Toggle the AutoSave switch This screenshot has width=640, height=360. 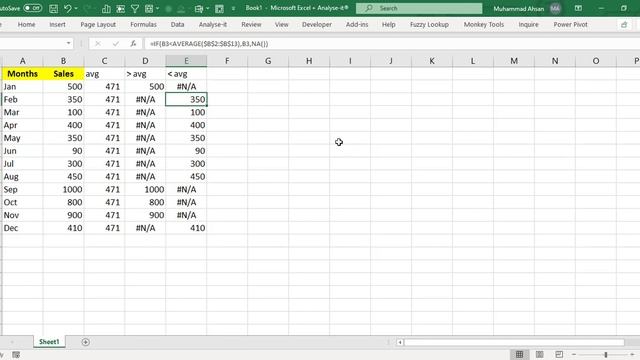pos(32,8)
